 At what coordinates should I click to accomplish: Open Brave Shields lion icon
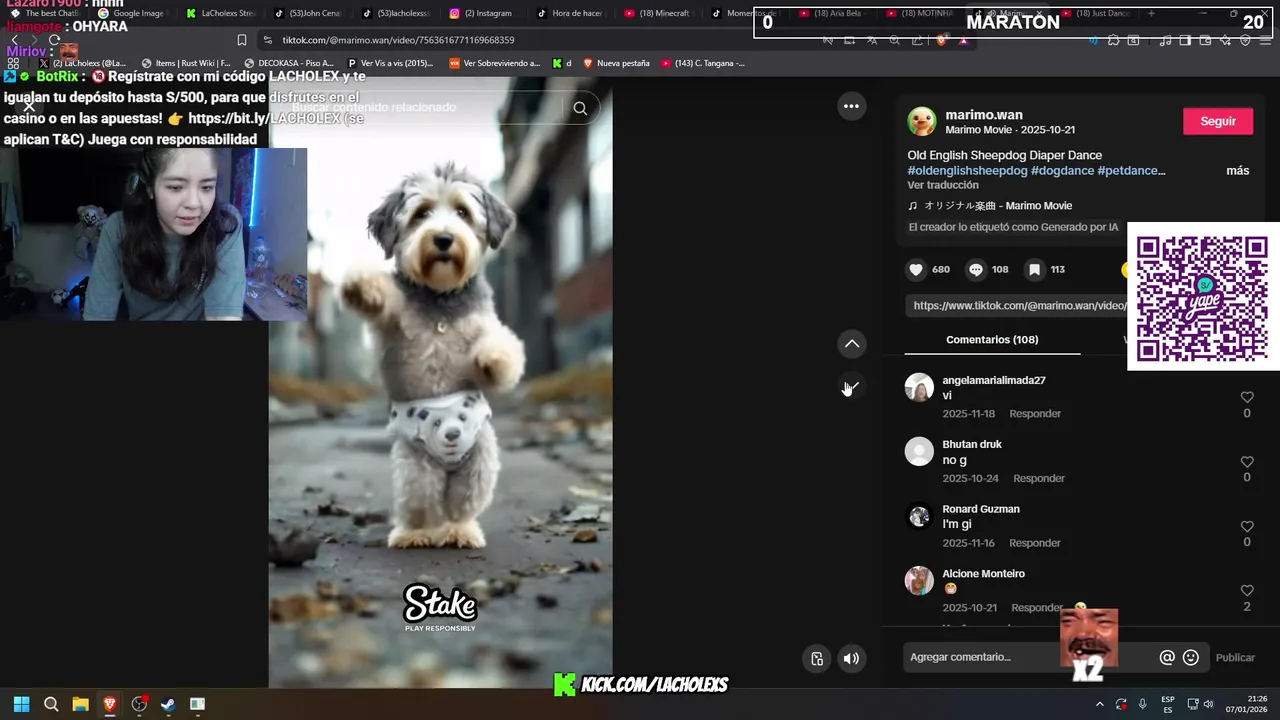941,40
